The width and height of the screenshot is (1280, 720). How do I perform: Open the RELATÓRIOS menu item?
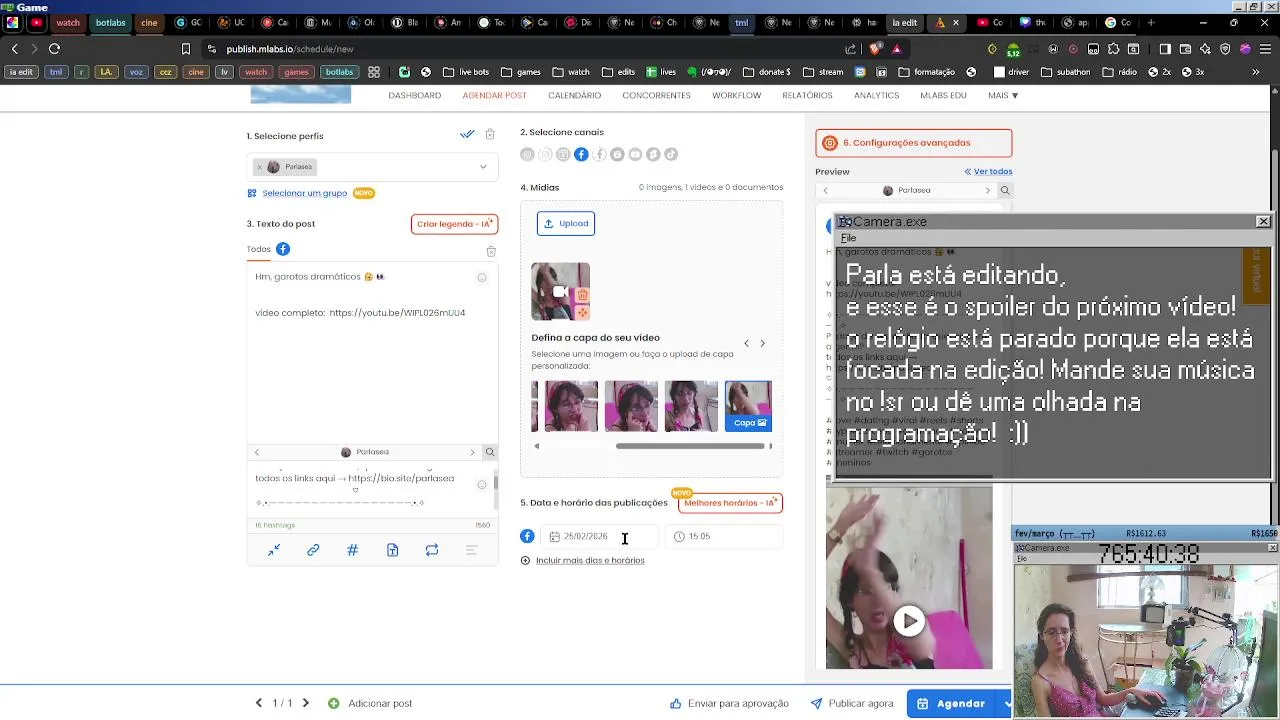(807, 95)
